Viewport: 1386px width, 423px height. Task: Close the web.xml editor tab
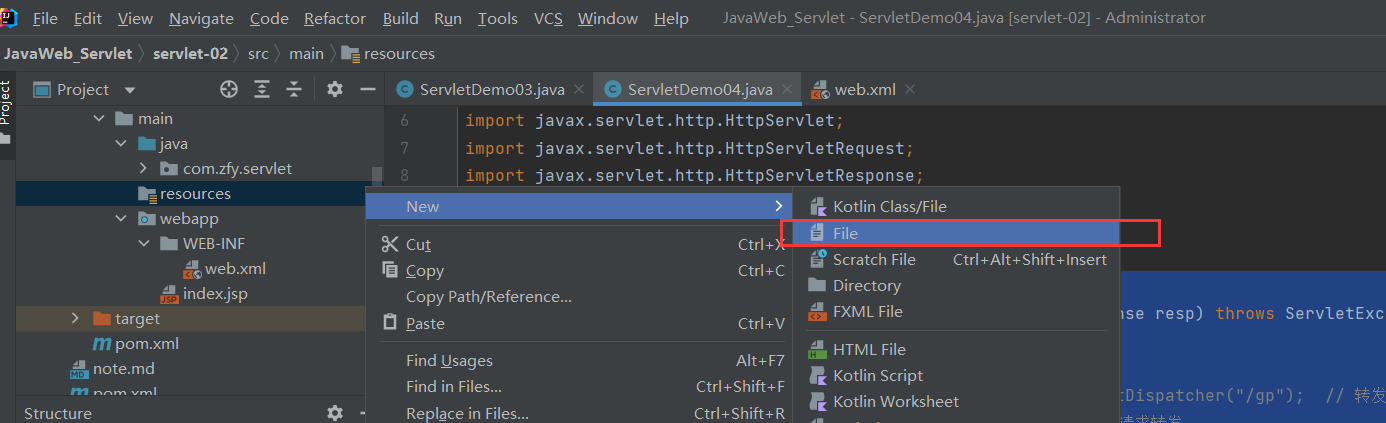(909, 90)
